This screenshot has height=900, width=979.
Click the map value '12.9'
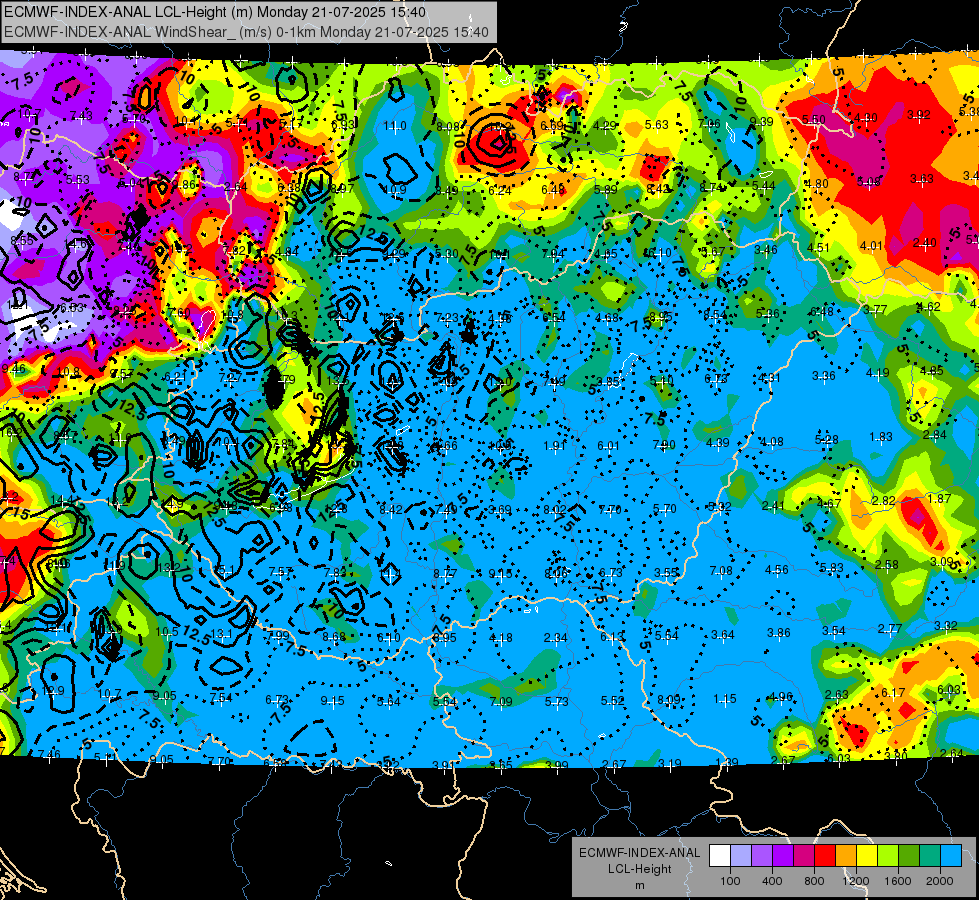tap(52, 691)
